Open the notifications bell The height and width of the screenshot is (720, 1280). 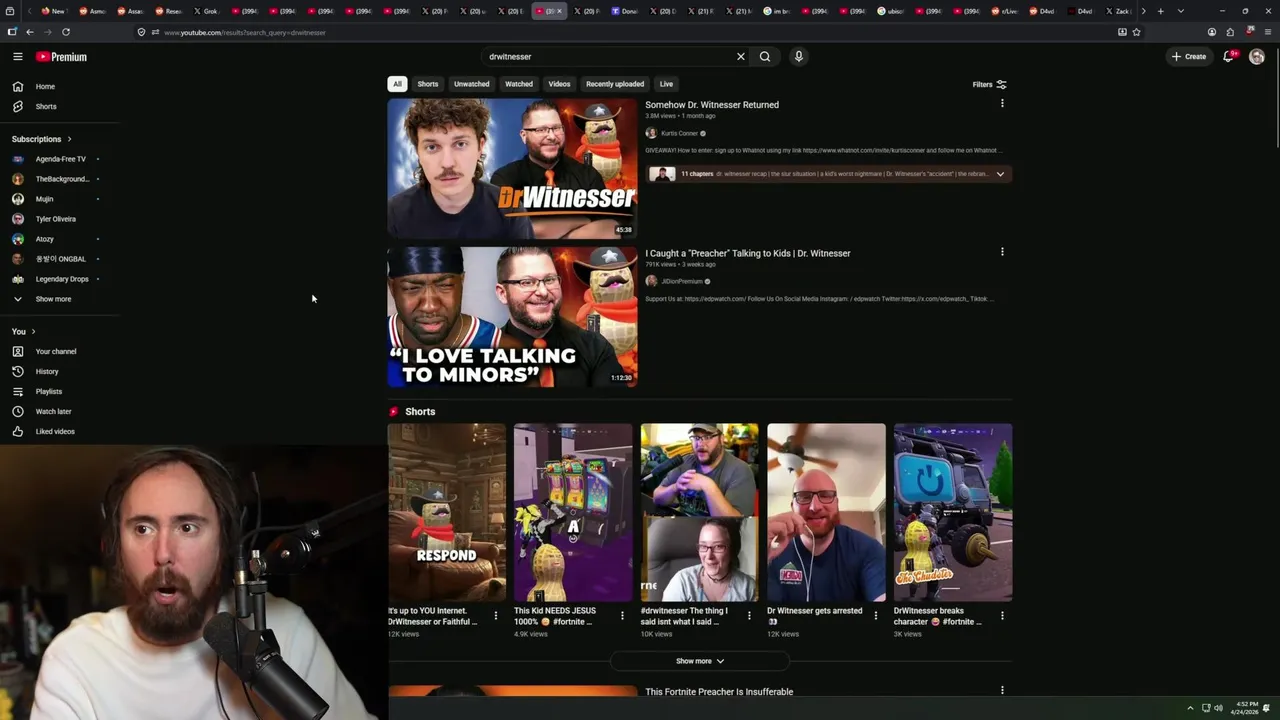(1229, 57)
